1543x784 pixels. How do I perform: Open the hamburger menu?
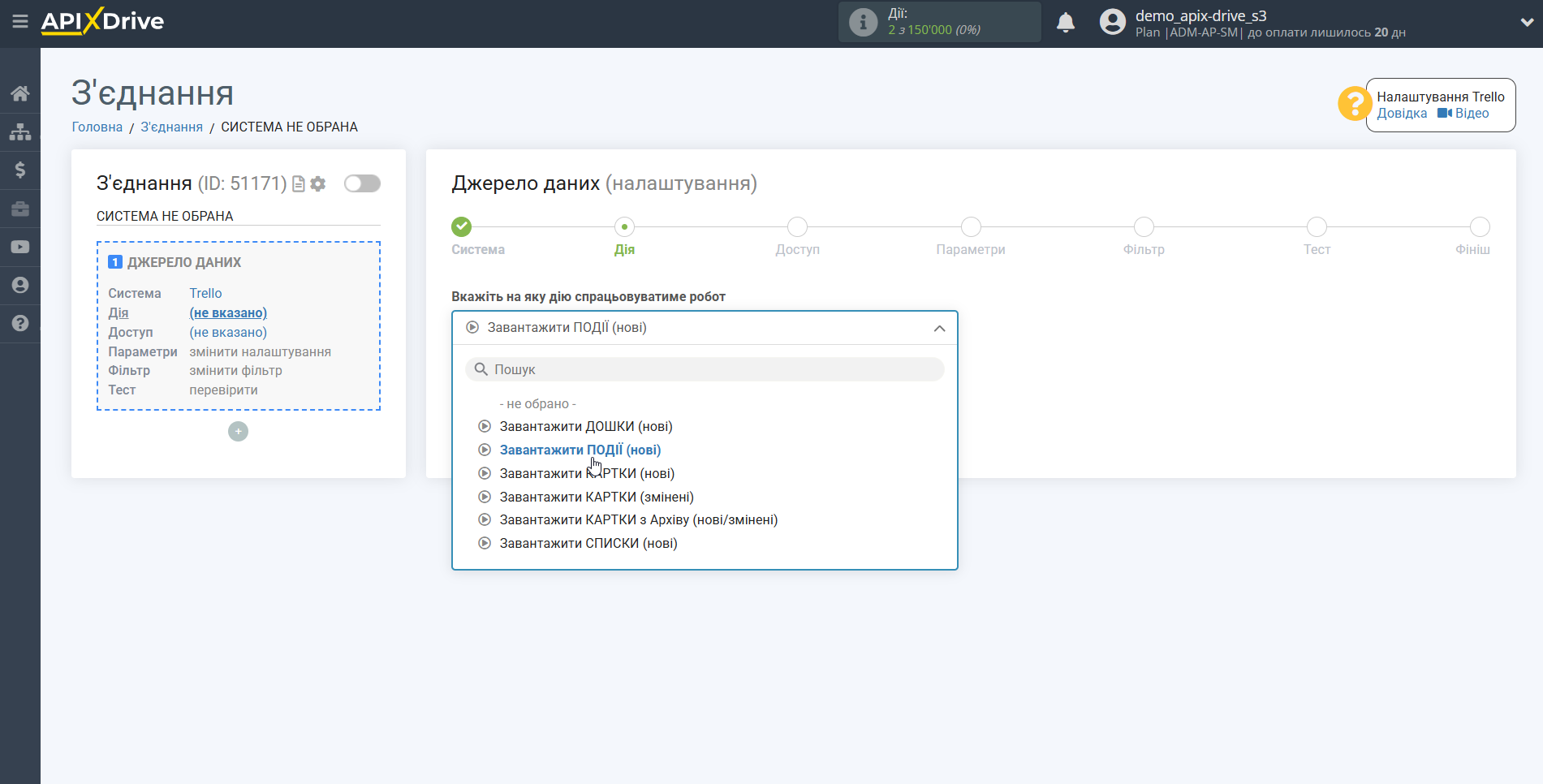coord(20,22)
